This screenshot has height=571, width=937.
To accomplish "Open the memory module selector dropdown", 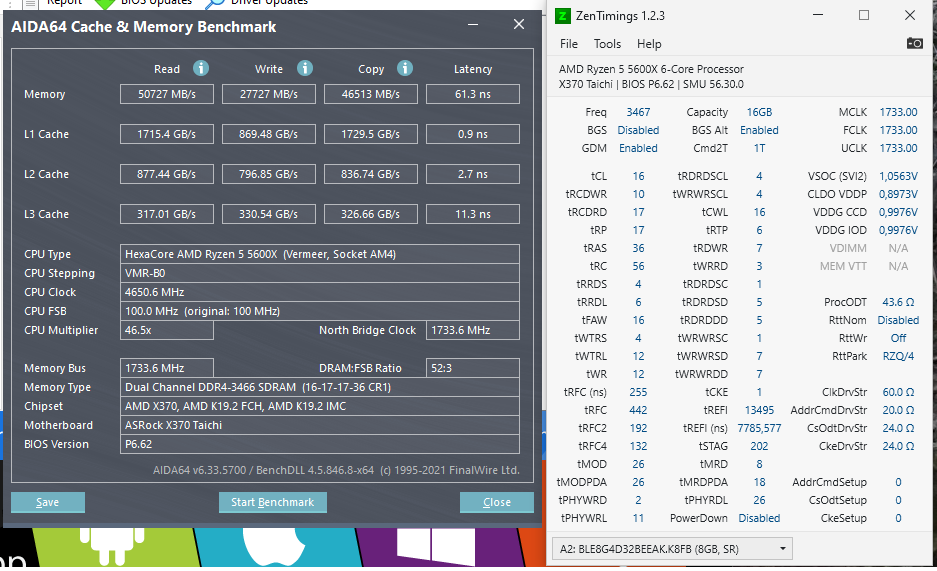I will 672,549.
